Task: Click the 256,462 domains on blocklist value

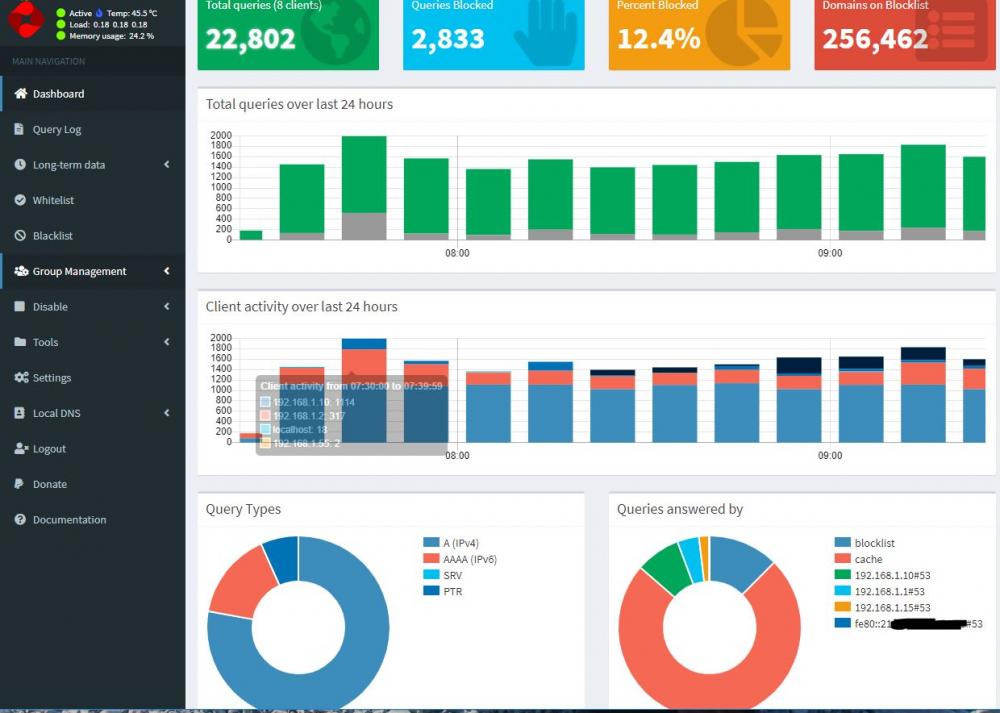Action: click(x=875, y=39)
